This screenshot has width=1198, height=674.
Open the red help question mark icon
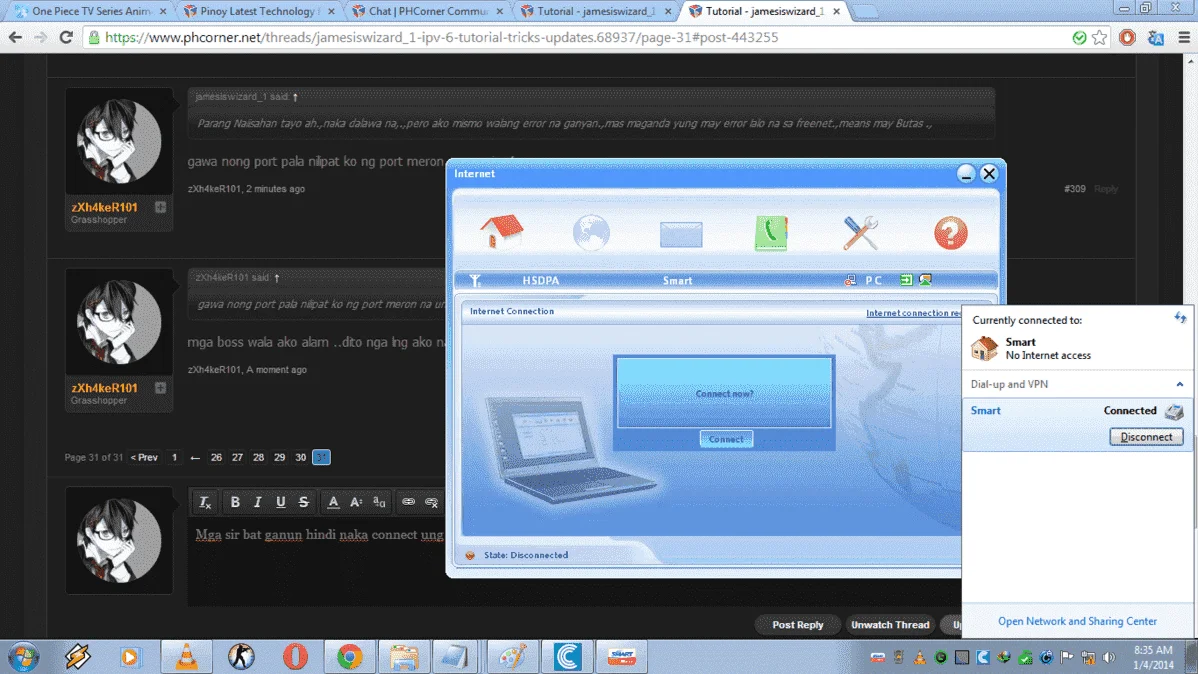[950, 233]
